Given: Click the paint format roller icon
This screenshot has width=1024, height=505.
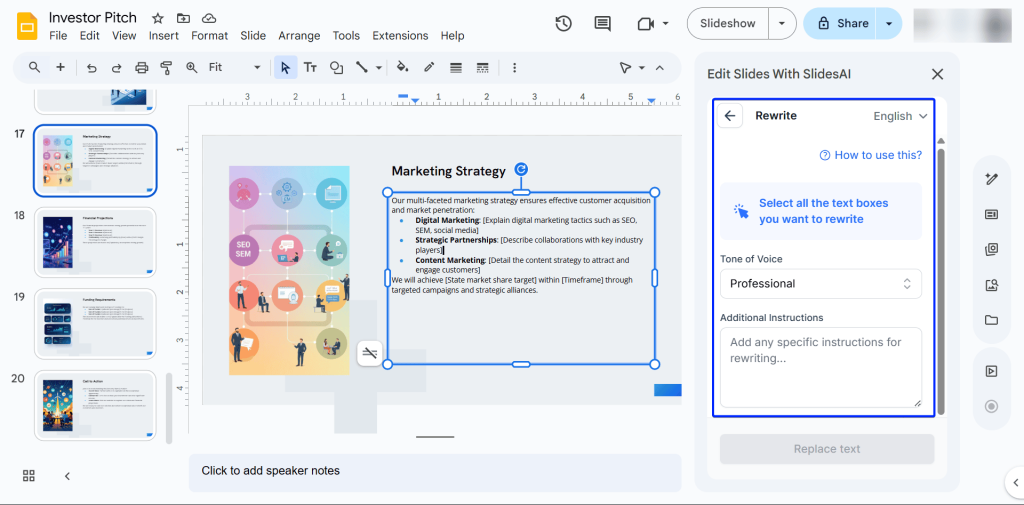Looking at the screenshot, I should pos(166,68).
